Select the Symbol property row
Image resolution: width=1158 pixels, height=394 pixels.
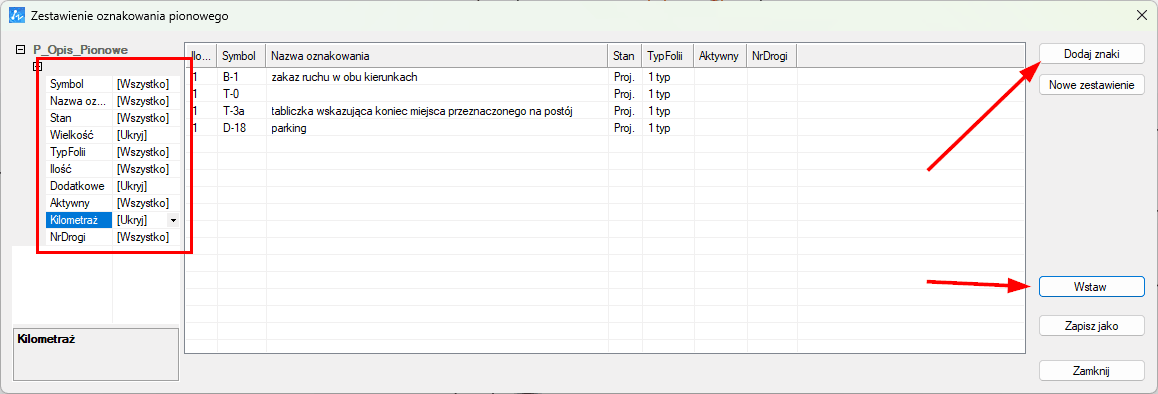112,84
